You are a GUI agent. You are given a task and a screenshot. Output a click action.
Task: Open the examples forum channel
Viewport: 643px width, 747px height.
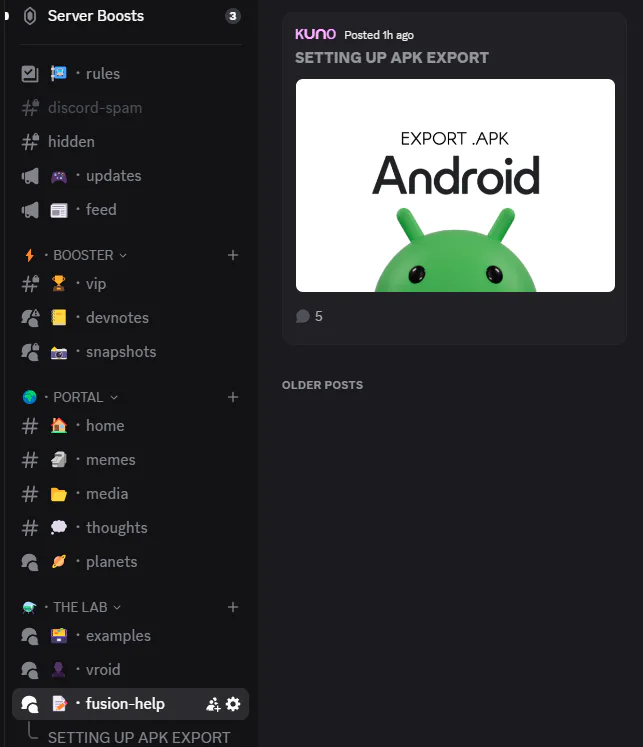click(x=131, y=636)
